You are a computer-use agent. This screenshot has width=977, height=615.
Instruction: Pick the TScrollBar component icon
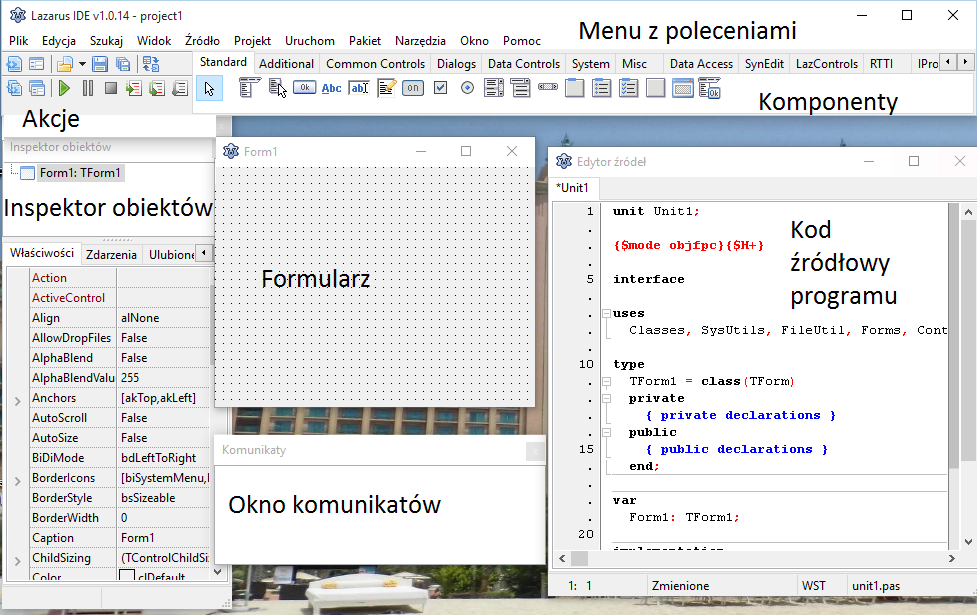pos(548,87)
